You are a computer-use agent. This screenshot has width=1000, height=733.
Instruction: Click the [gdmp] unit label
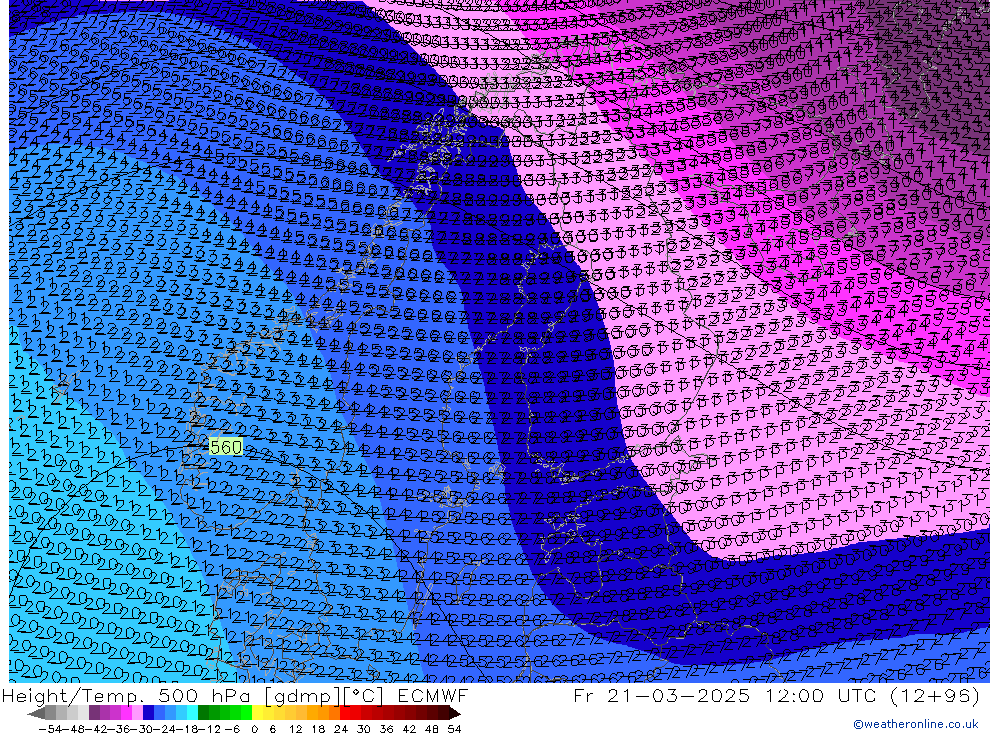click(x=303, y=696)
